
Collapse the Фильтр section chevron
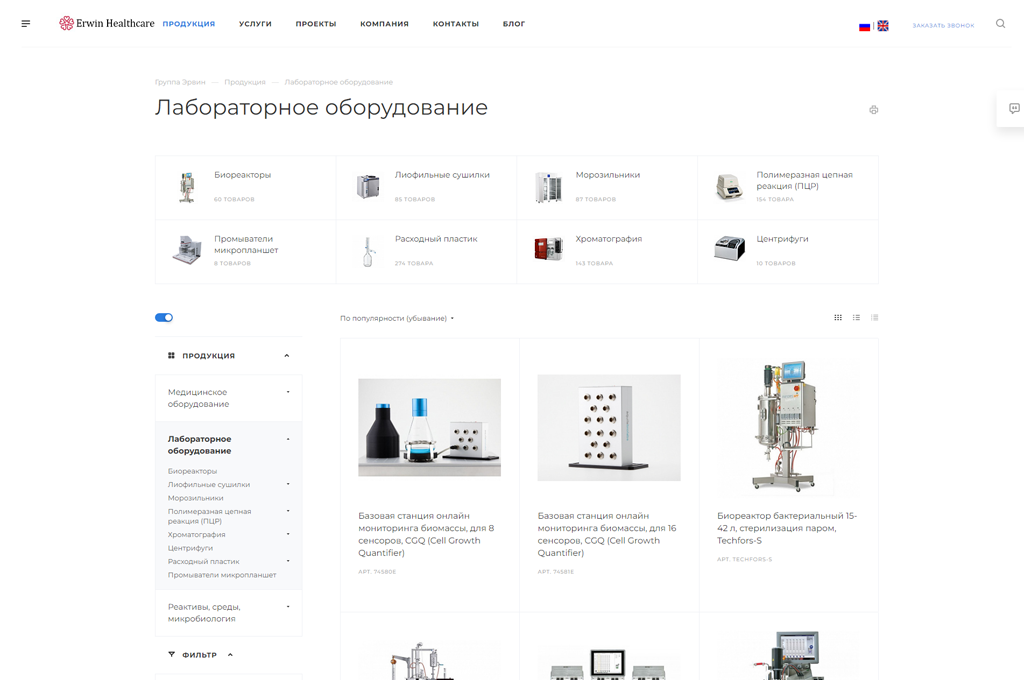tap(231, 655)
